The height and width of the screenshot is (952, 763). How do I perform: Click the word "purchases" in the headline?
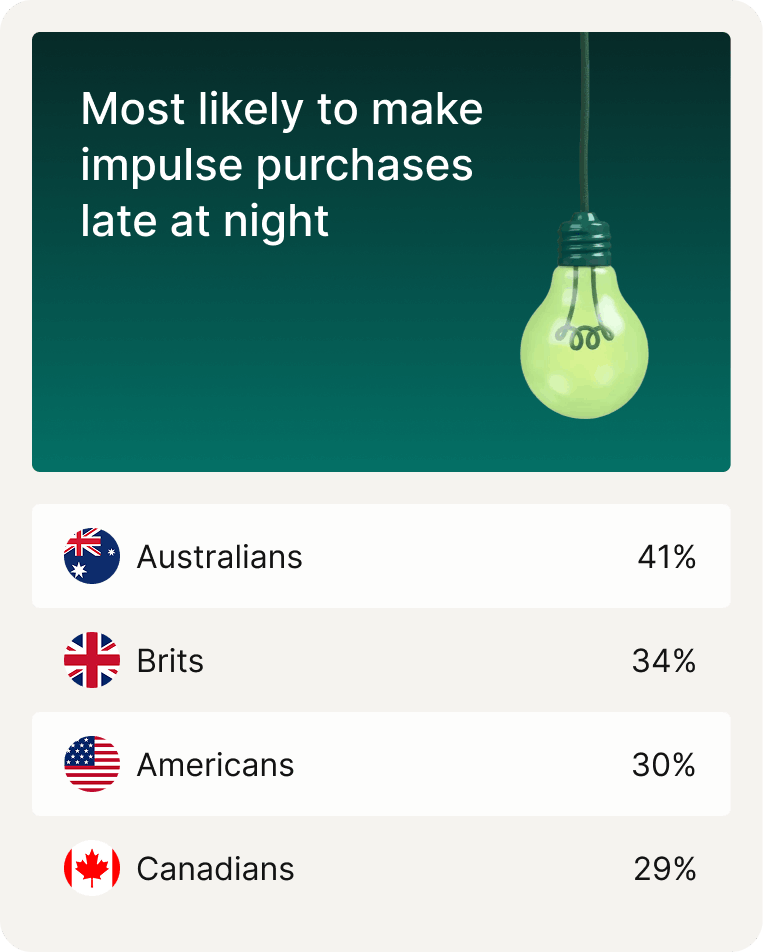pos(364,166)
